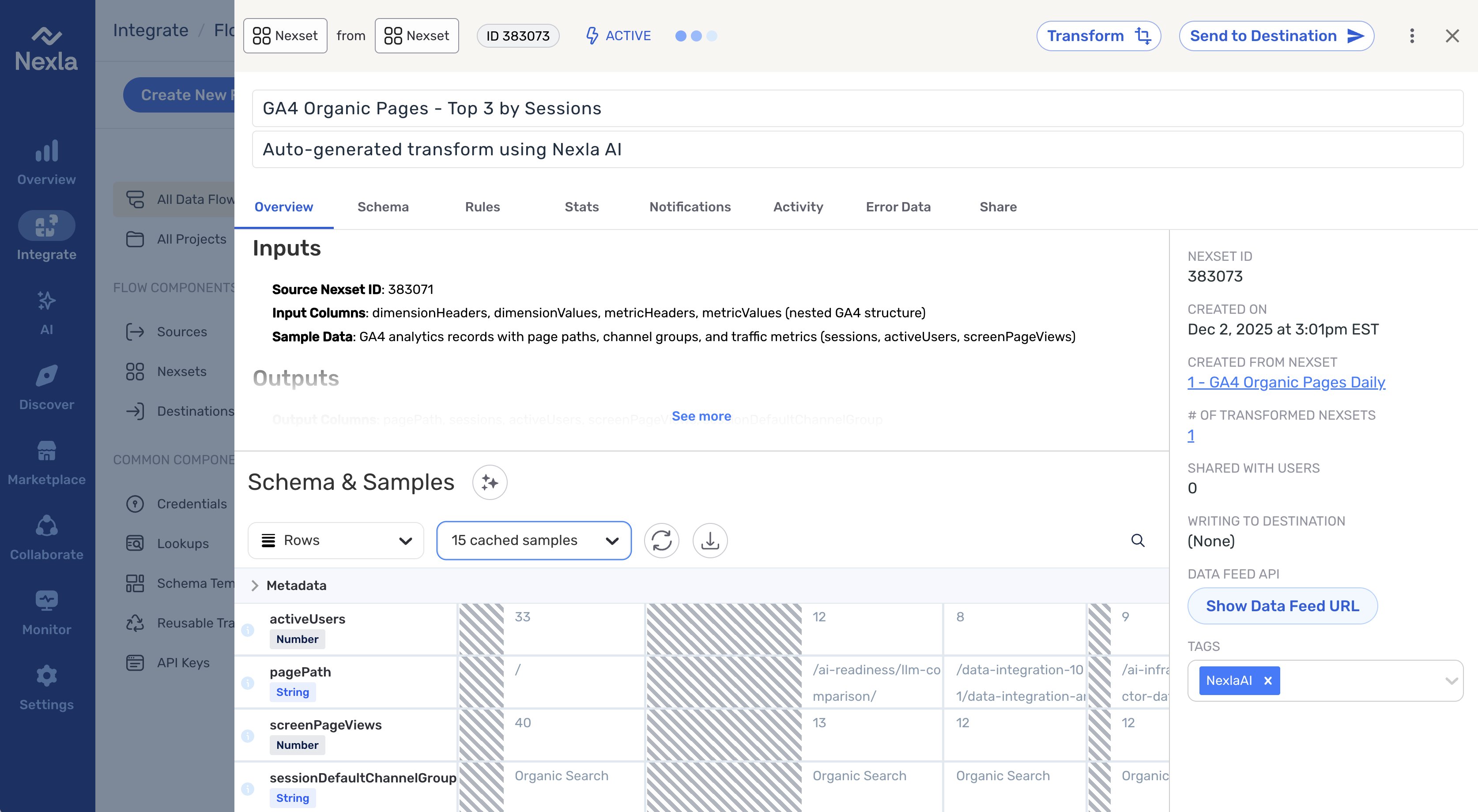
Task: Expand the Tags dropdown arrow
Action: (1452, 680)
